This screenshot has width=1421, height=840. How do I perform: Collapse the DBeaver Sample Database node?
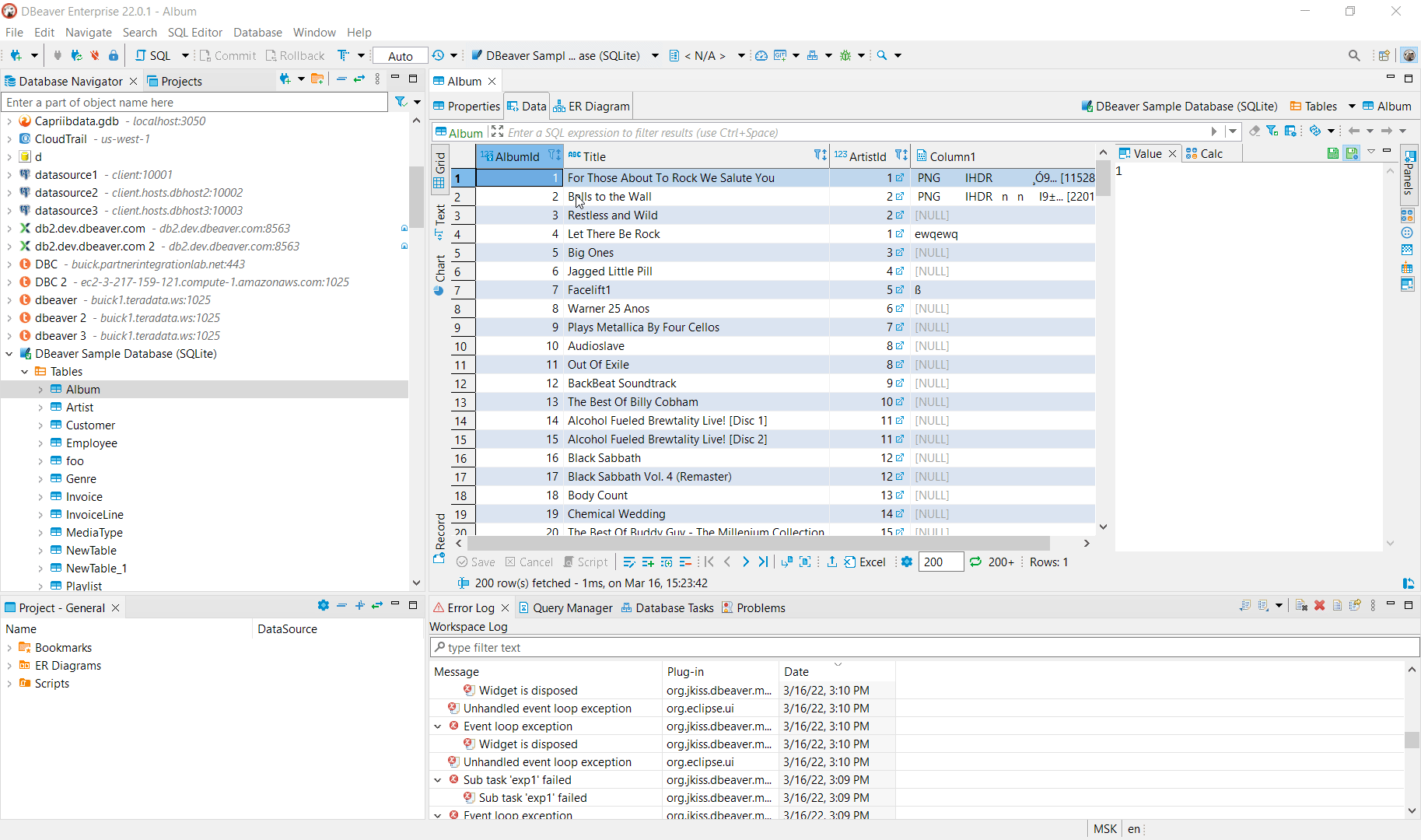pyautogui.click(x=9, y=353)
